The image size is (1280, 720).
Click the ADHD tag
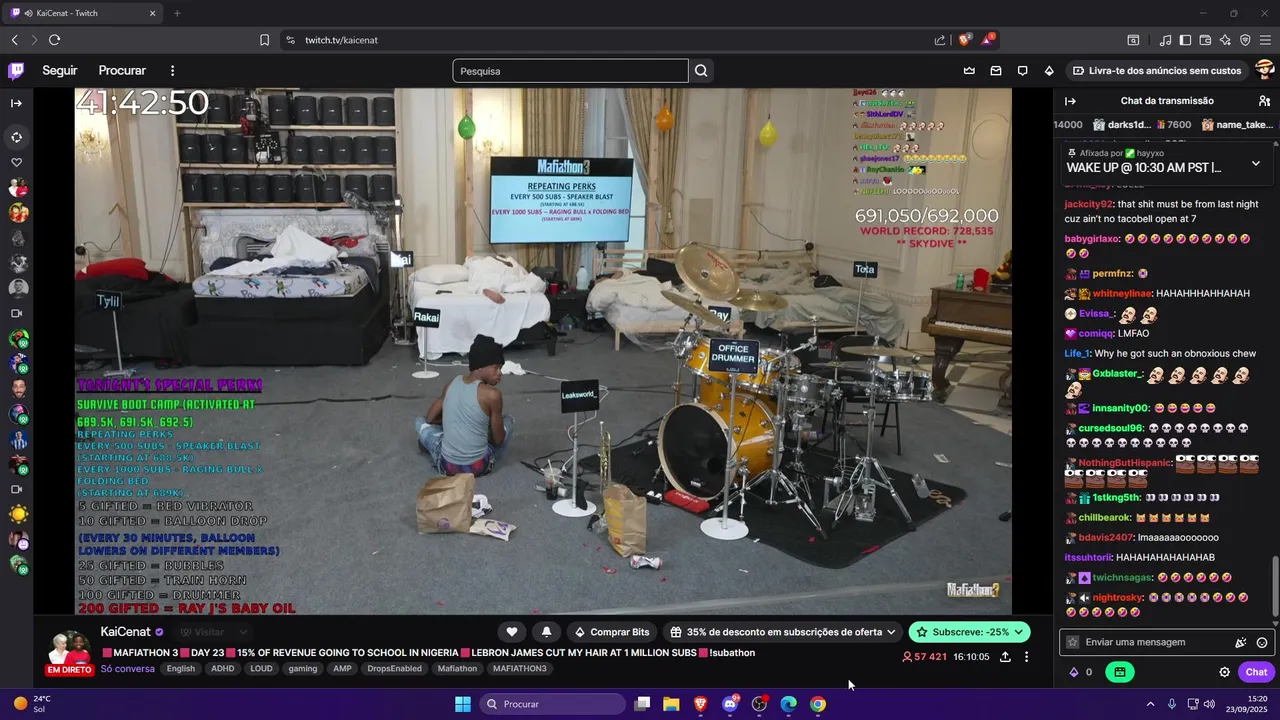(x=223, y=669)
